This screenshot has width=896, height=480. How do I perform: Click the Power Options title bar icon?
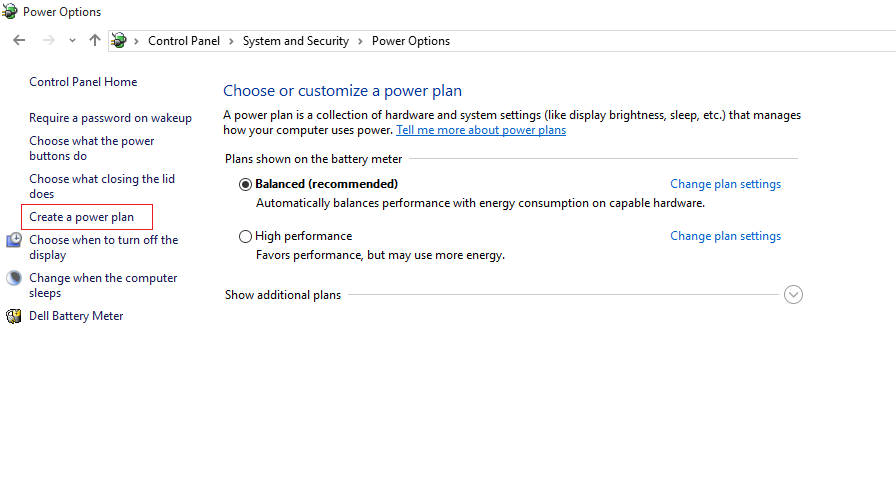point(10,11)
